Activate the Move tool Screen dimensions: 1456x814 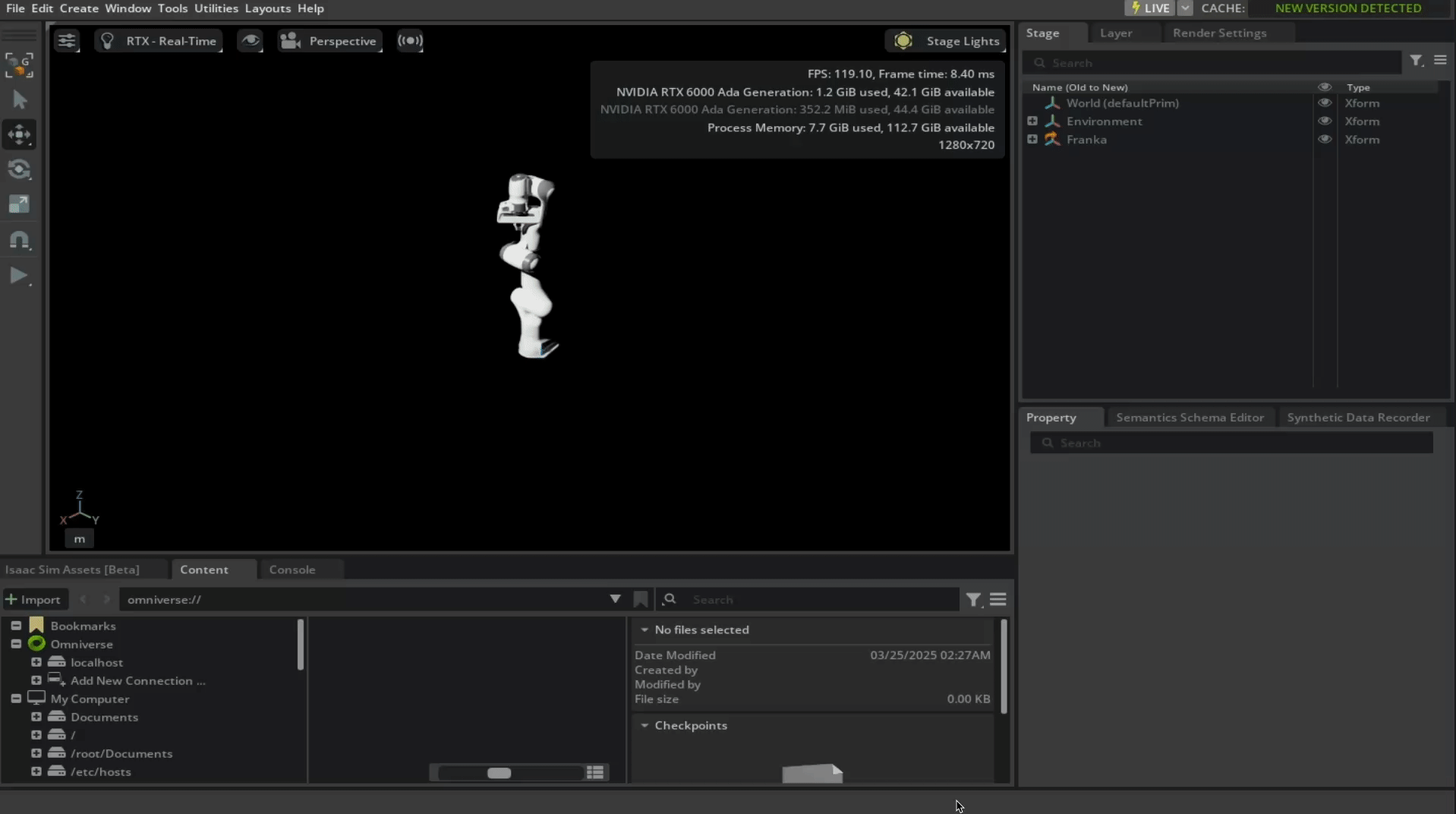point(19,135)
